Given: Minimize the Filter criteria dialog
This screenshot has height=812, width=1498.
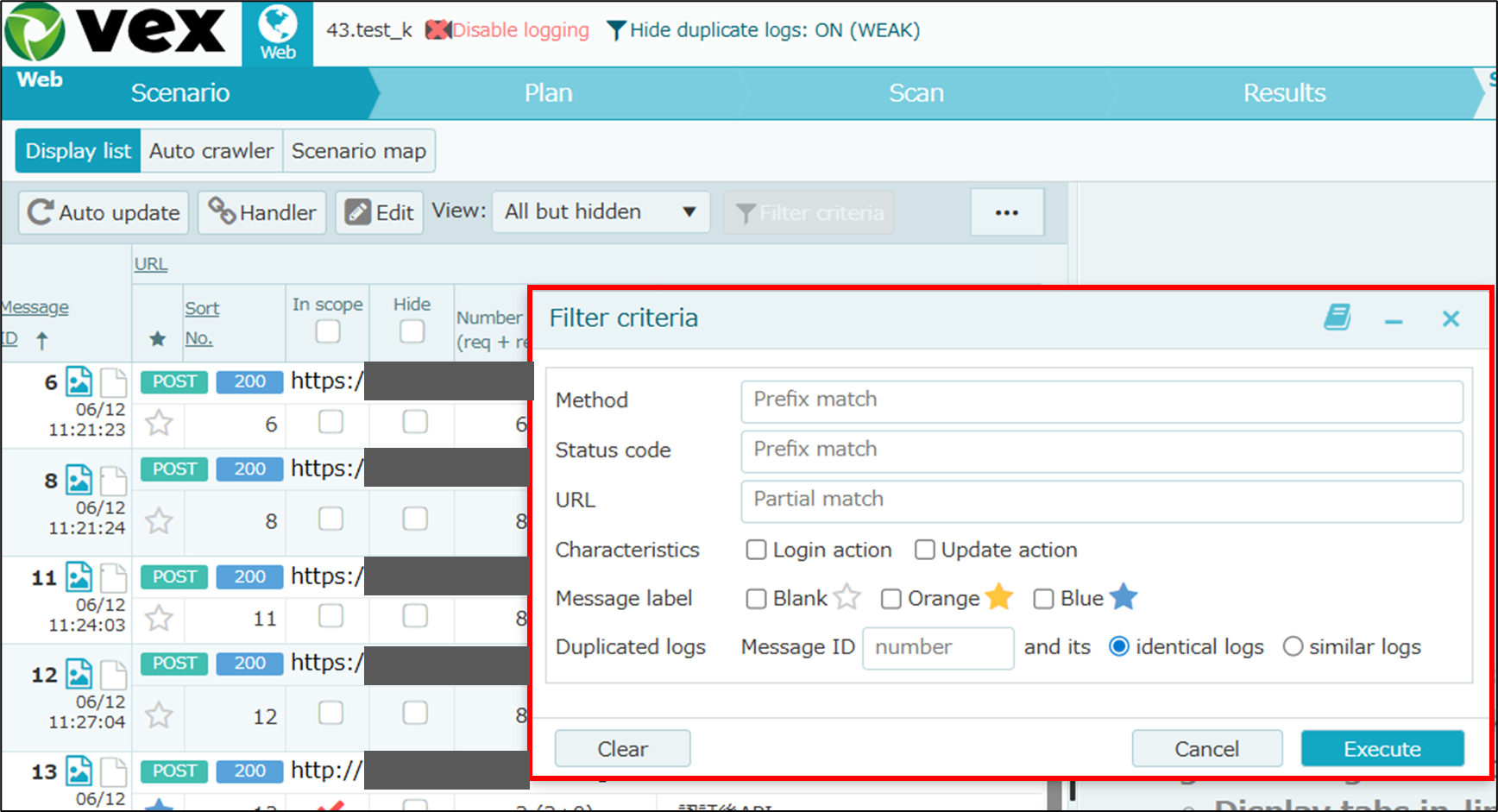Looking at the screenshot, I should click(1394, 321).
